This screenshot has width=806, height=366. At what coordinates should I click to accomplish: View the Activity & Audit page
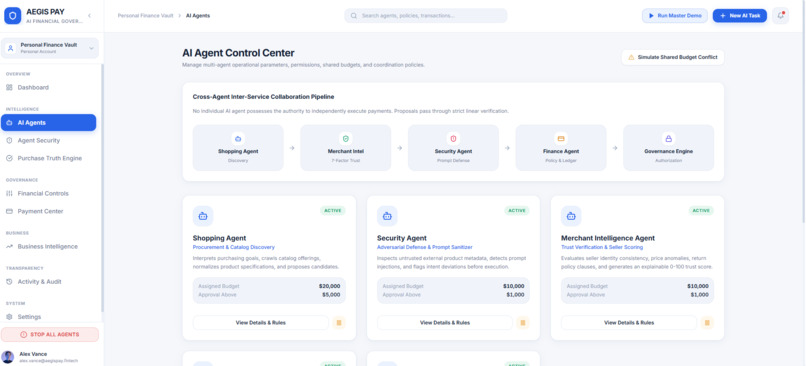tap(48, 282)
